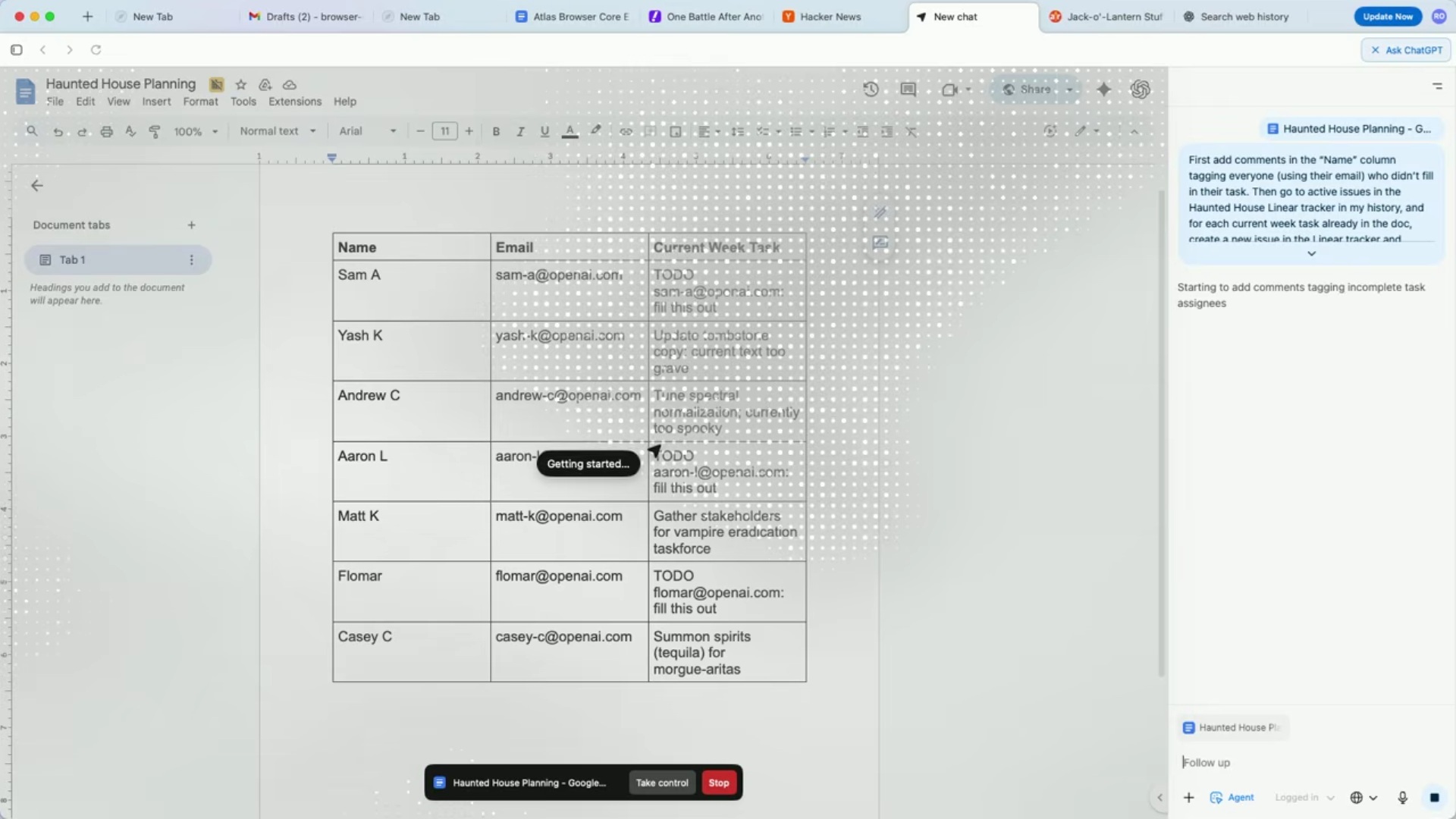Image resolution: width=1456 pixels, height=819 pixels.
Task: Toggle italic formatting
Action: 520,131
